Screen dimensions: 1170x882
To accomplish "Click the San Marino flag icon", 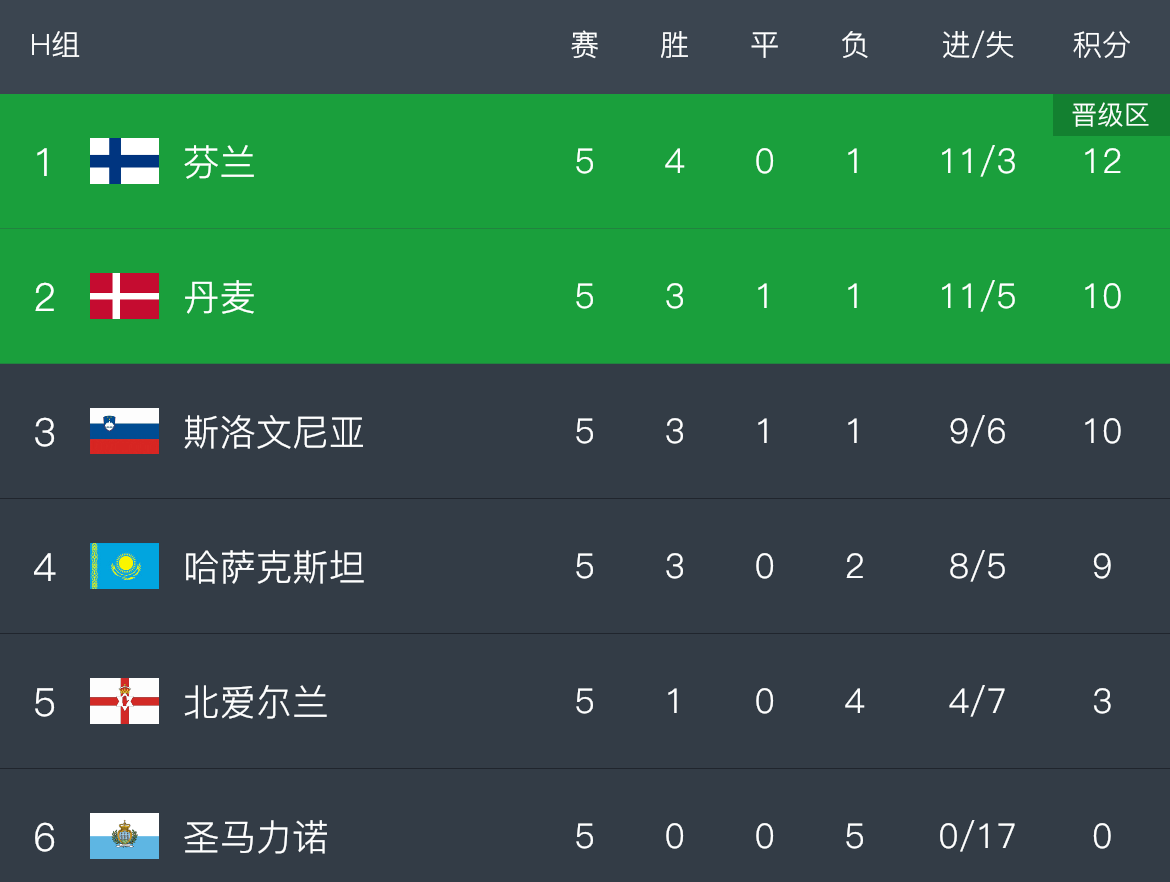I will 124,836.
